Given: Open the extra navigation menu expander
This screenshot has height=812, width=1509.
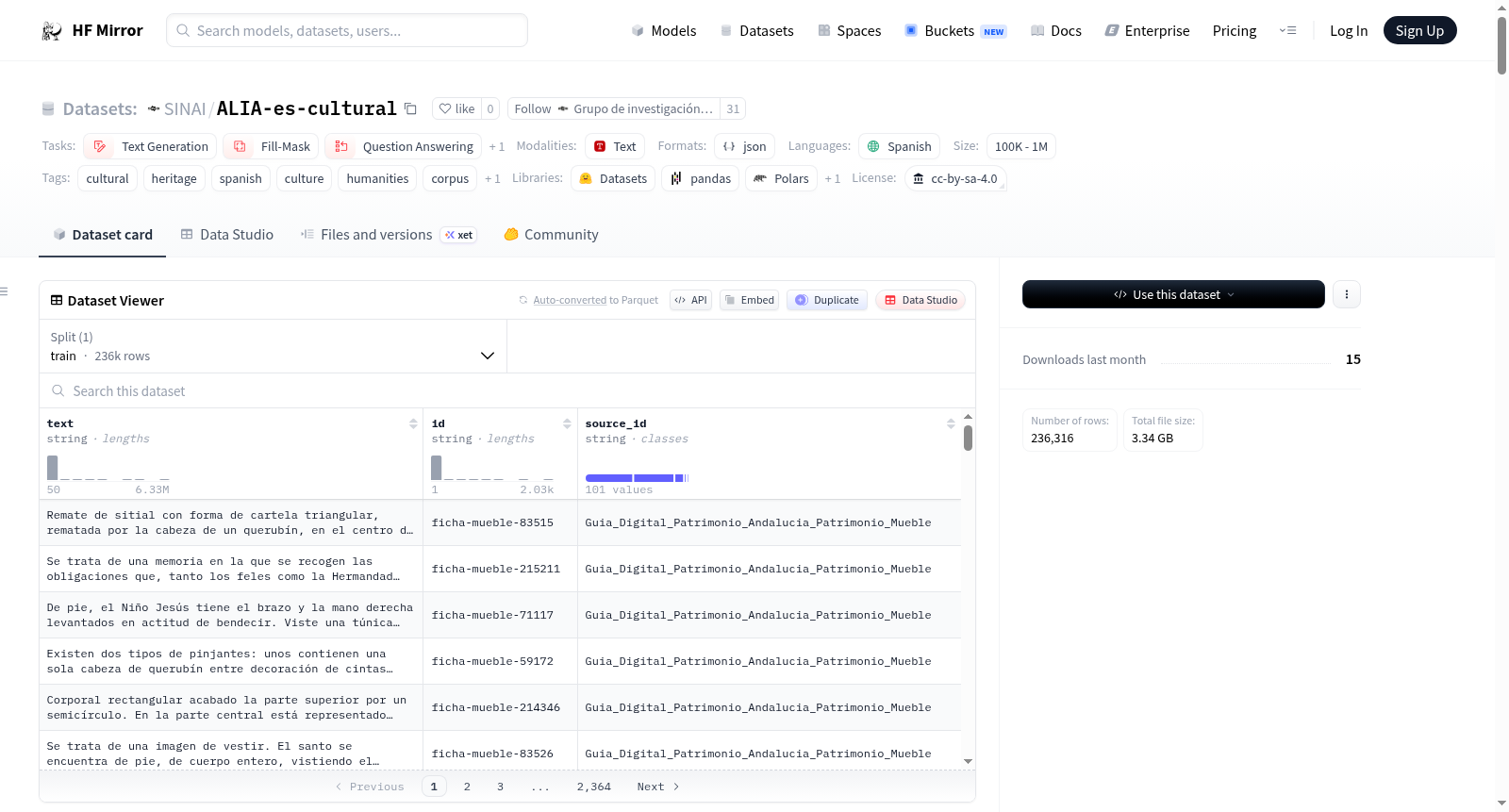Looking at the screenshot, I should [x=1287, y=30].
